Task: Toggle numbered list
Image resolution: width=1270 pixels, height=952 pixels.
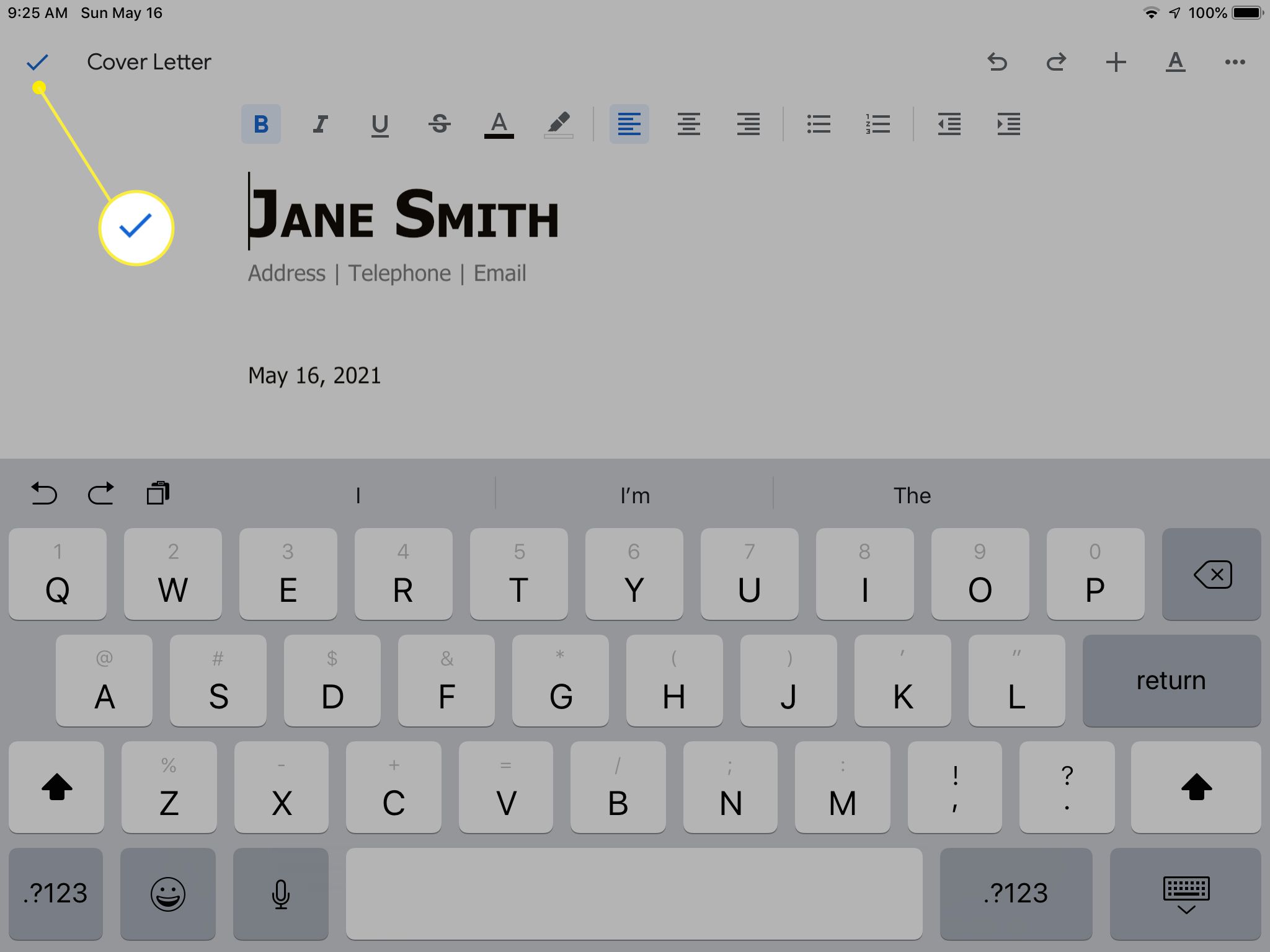Action: [x=877, y=124]
